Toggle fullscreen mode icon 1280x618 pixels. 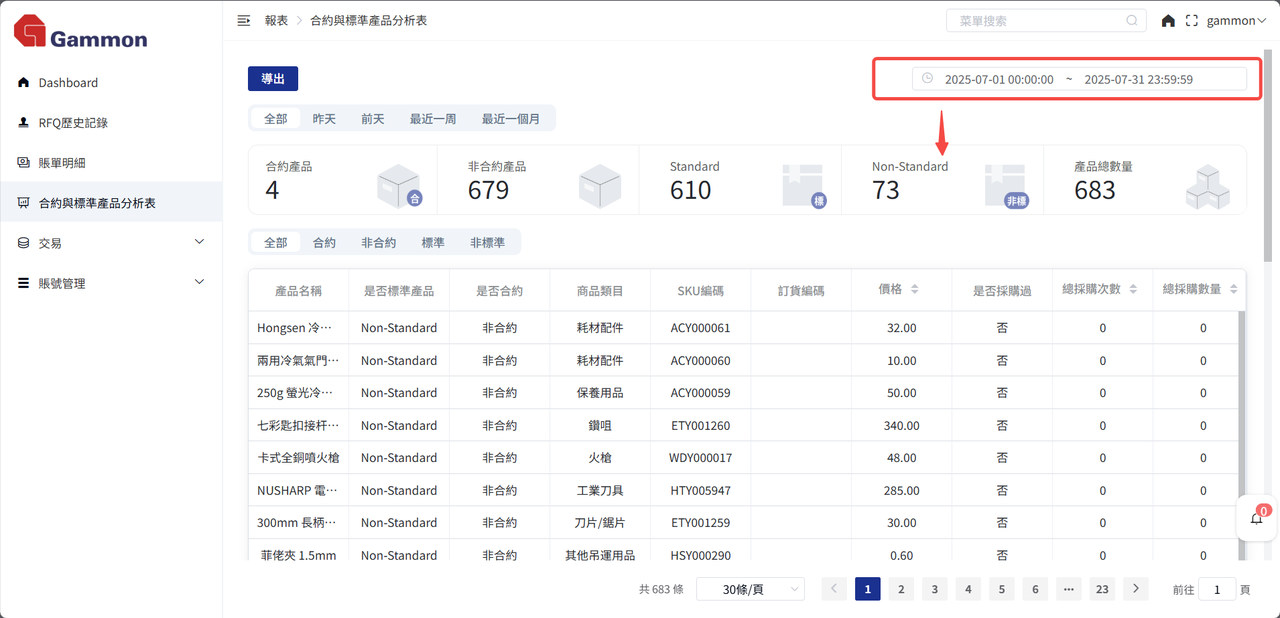tap(1191, 20)
